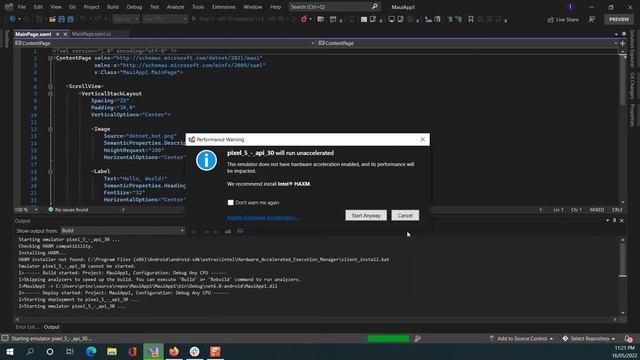Click the Task View taskbar icon
The height and width of the screenshot is (360, 640).
(70, 351)
